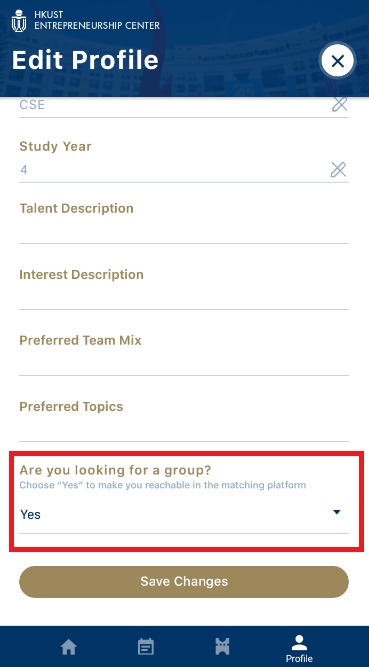Clear the Study Year field with the eraser icon
This screenshot has height=667, width=369.
coord(338,170)
